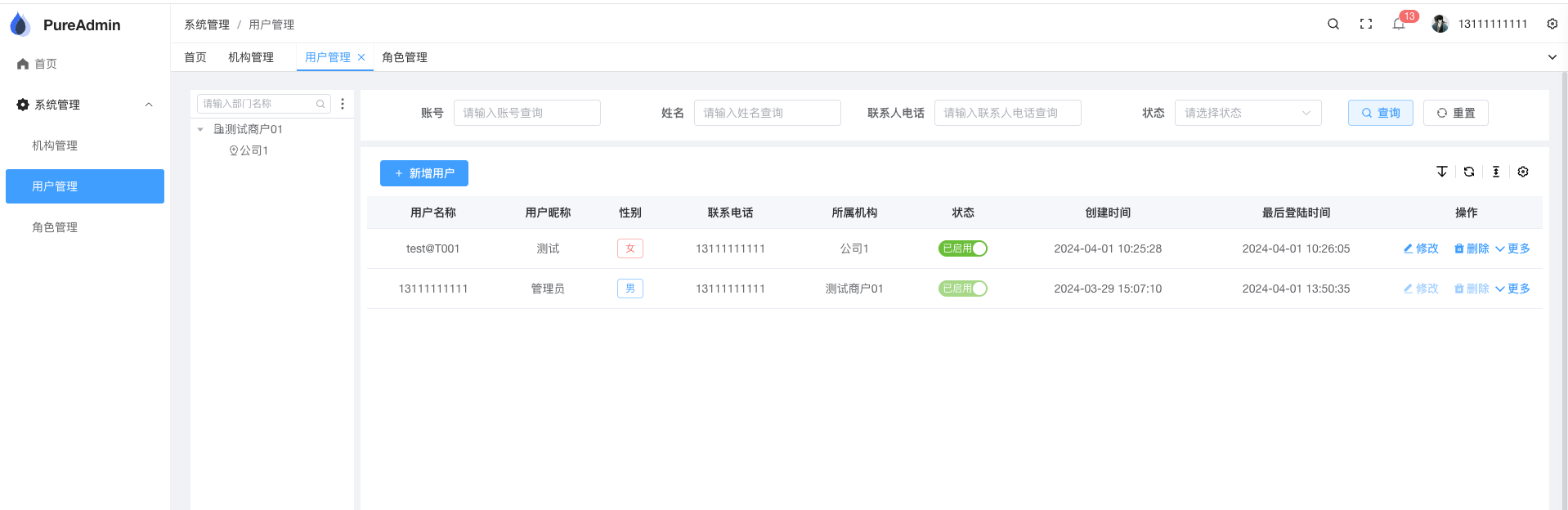Switch to the 角色管理 tab

pyautogui.click(x=405, y=57)
